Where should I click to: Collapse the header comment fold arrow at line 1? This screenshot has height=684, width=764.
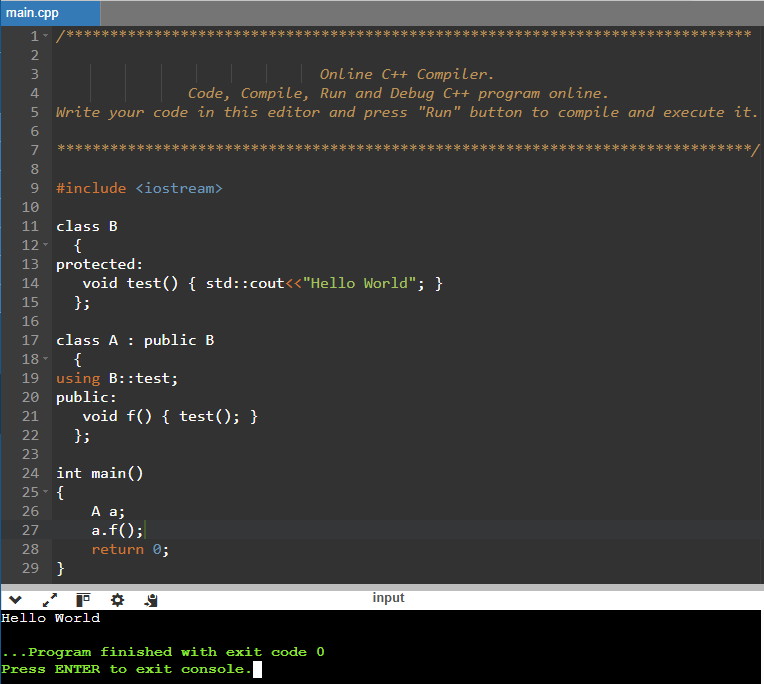point(46,36)
